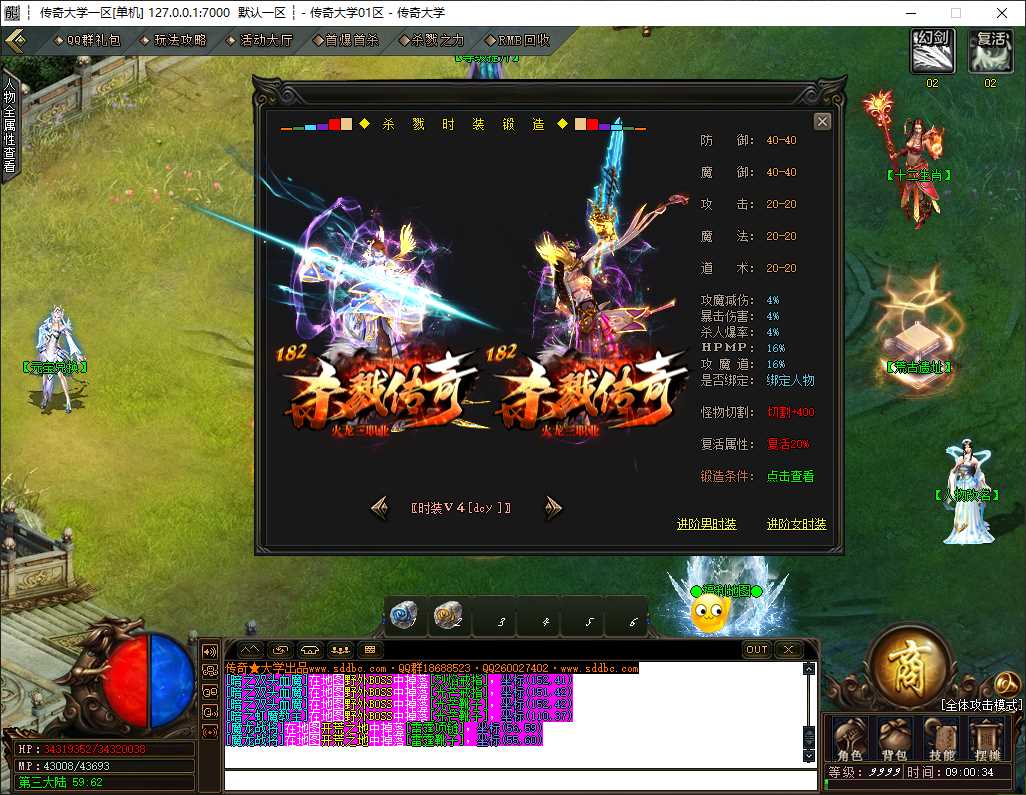Click 点击查看 forging conditions link
The height and width of the screenshot is (795, 1026).
790,476
